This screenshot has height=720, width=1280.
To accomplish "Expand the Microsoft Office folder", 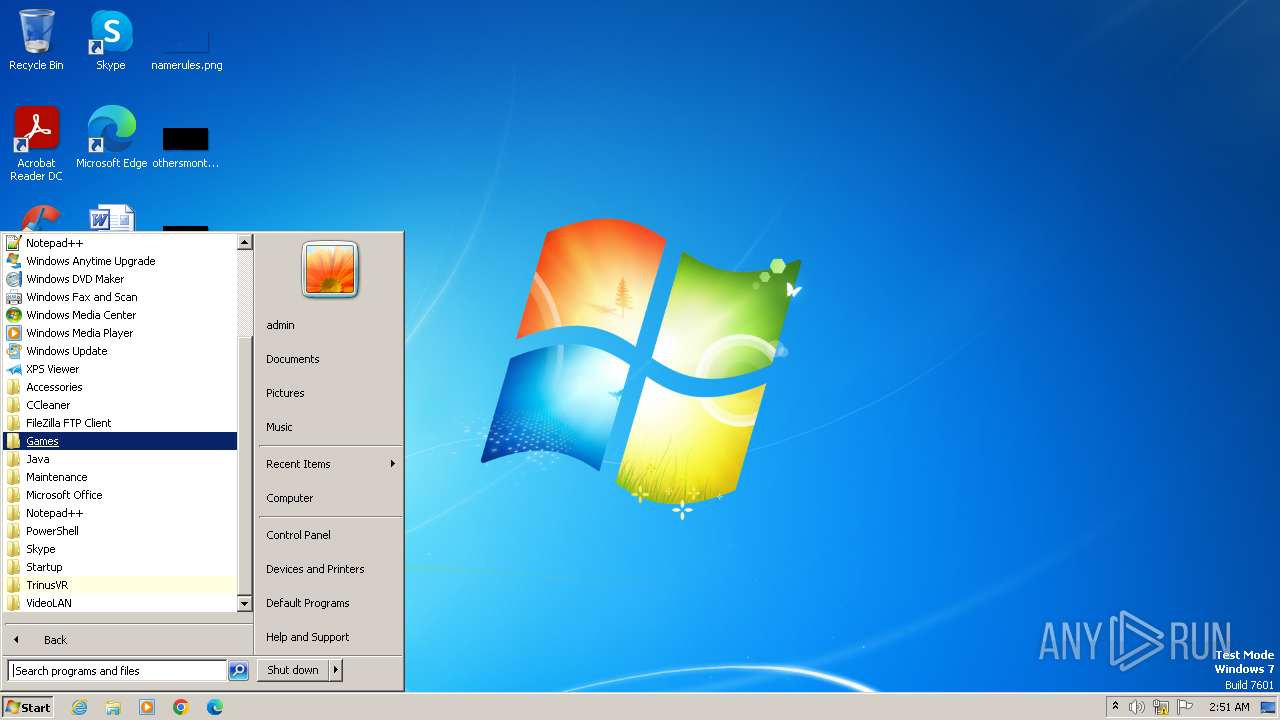I will tap(120, 495).
